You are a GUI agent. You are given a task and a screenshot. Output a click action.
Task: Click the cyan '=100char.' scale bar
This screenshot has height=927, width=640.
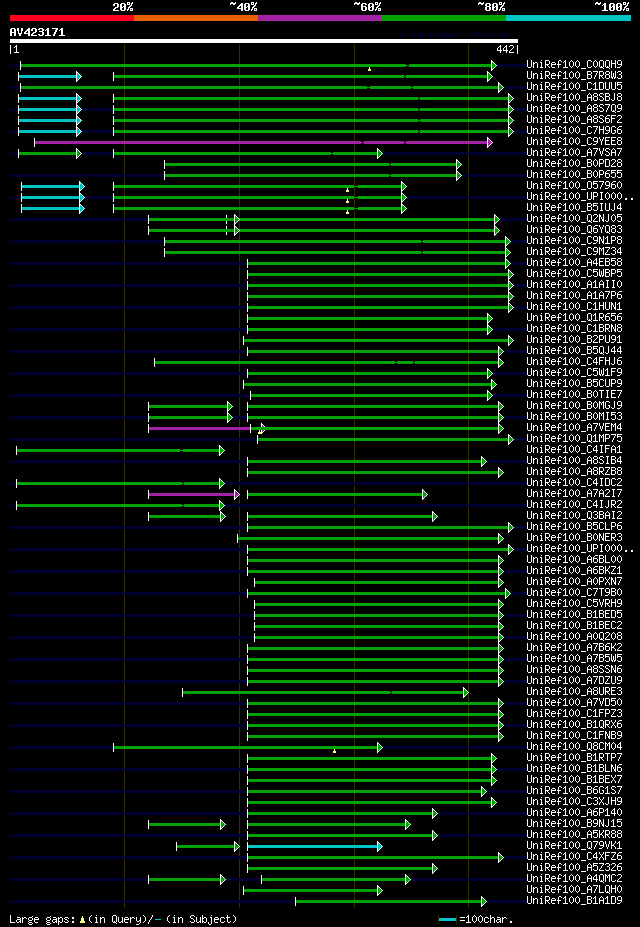click(x=447, y=920)
